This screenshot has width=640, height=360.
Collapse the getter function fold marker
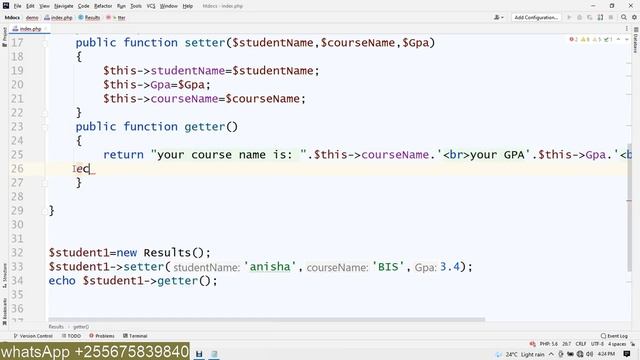click(45, 127)
